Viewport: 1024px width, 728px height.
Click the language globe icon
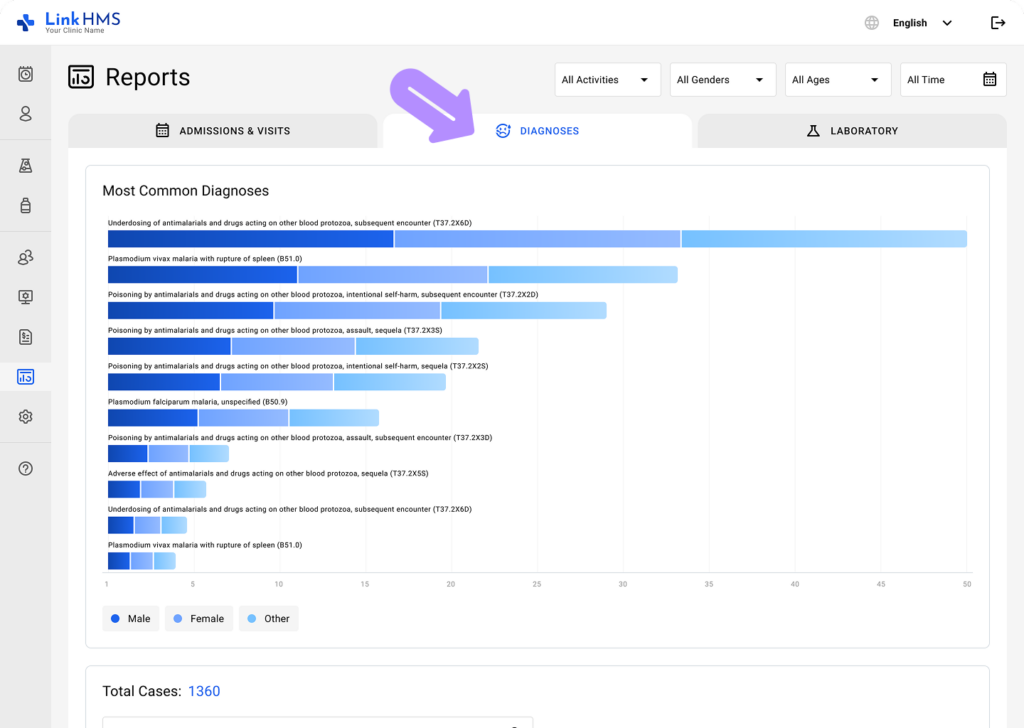pyautogui.click(x=870, y=22)
